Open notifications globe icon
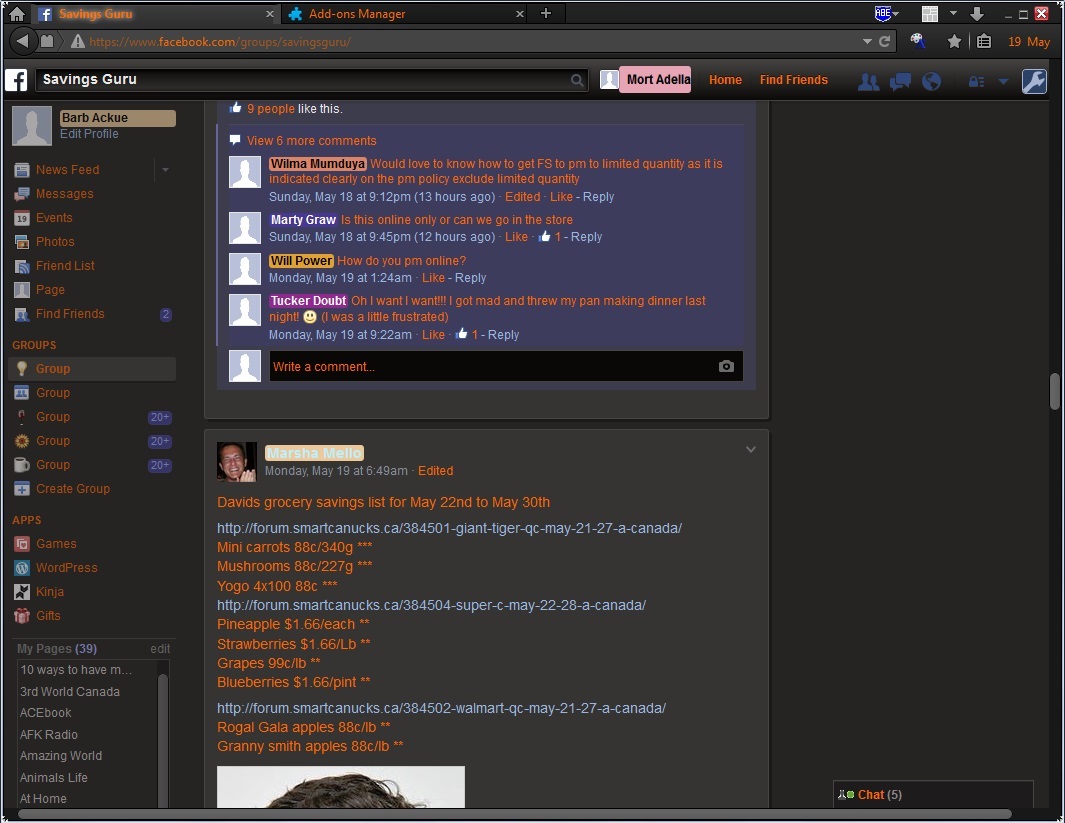This screenshot has width=1065, height=823. (931, 81)
